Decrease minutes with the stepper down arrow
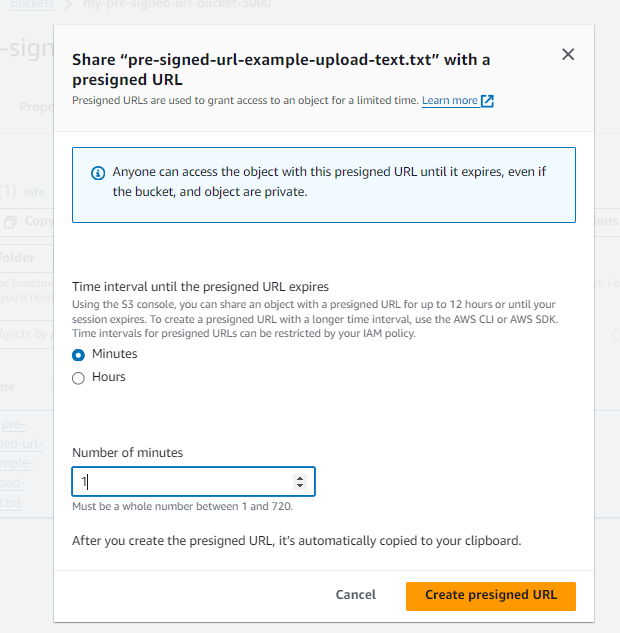 click(x=300, y=486)
